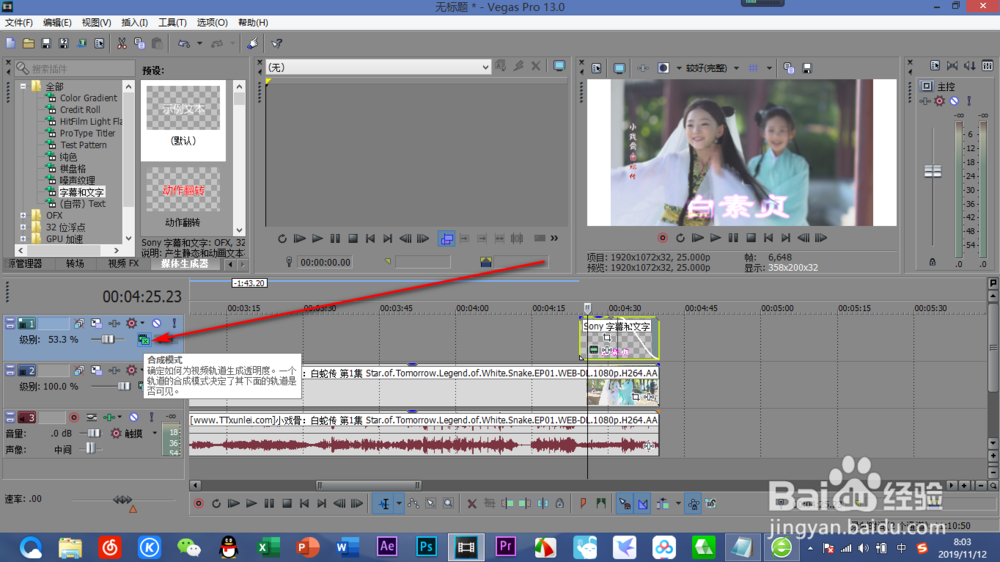The image size is (1000, 562).
Task: Open Video Preview project properties icon
Action: click(596, 68)
